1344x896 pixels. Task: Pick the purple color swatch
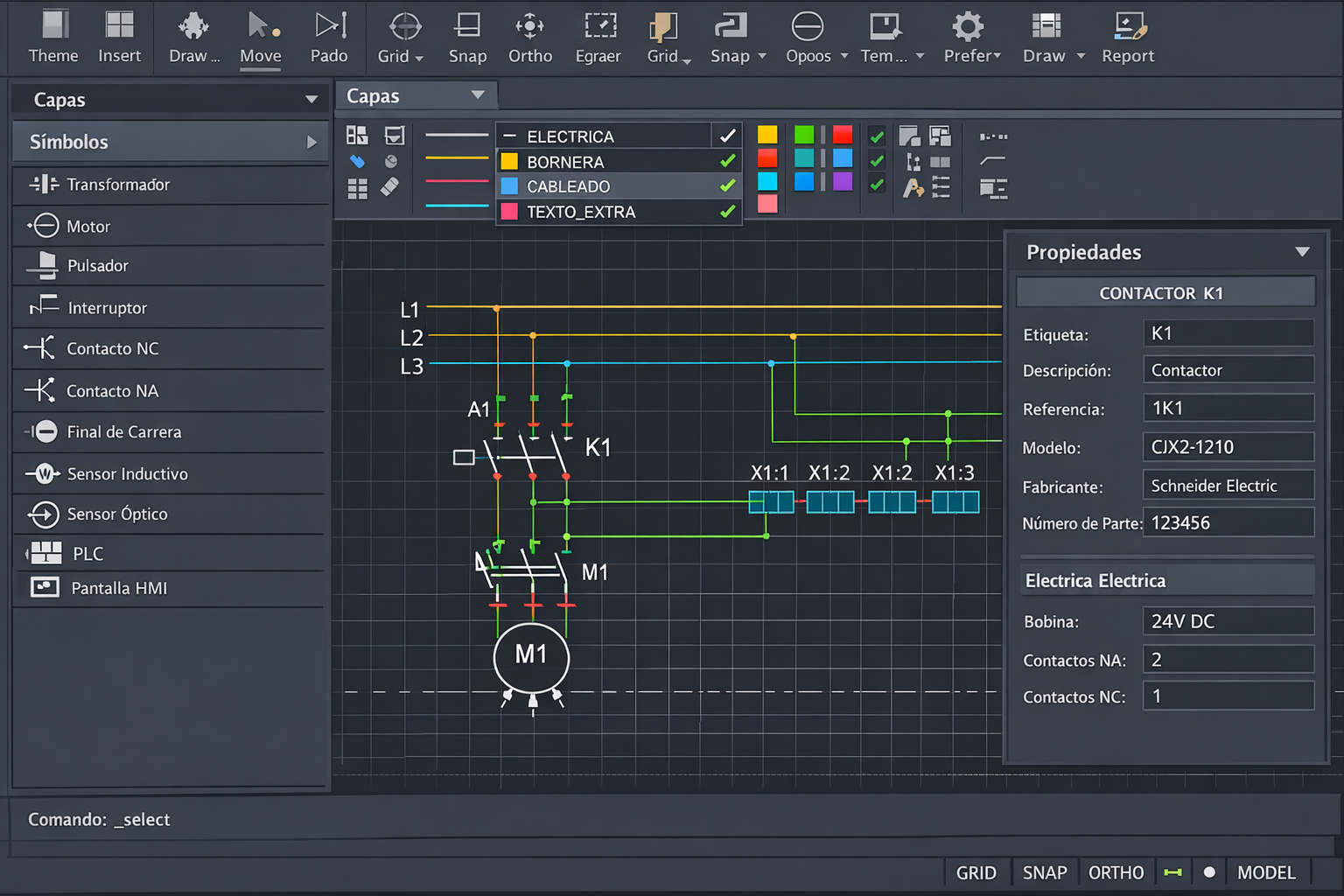[843, 181]
